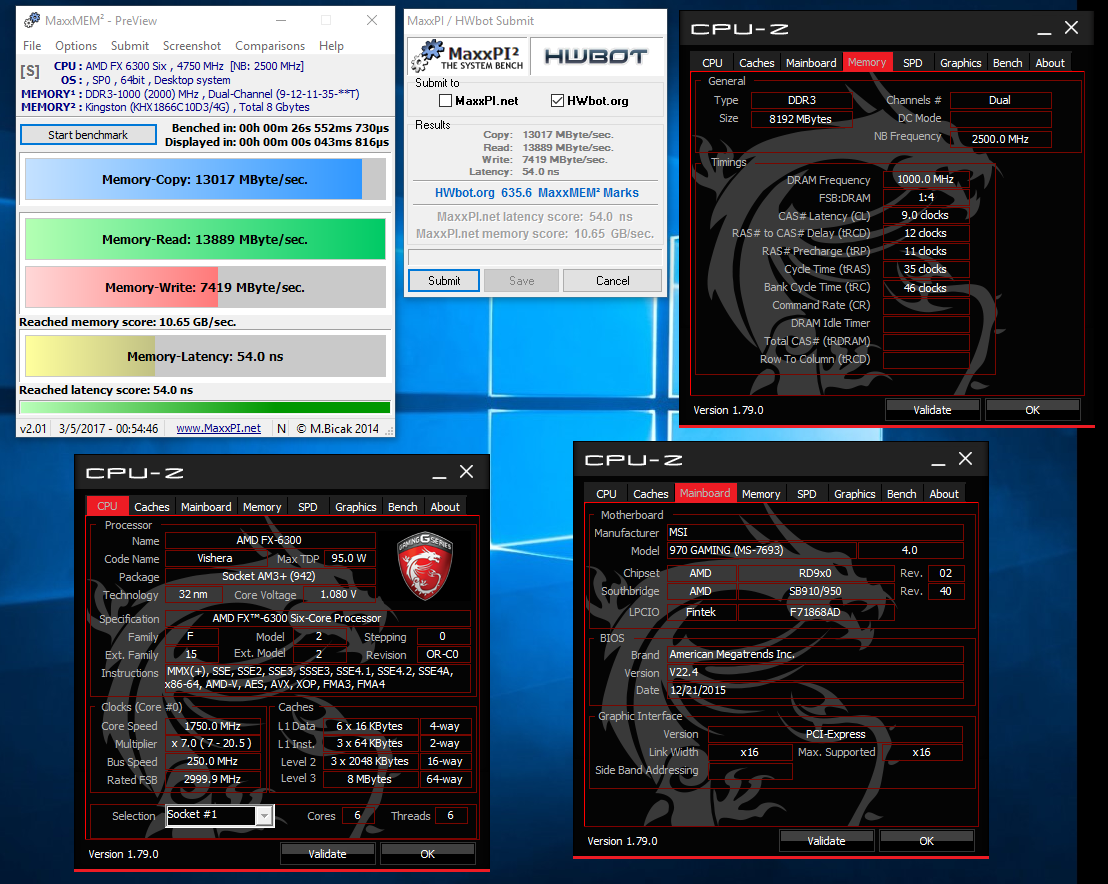Open the Socket #1 selection dropdown
The height and width of the screenshot is (884, 1108).
pos(264,815)
